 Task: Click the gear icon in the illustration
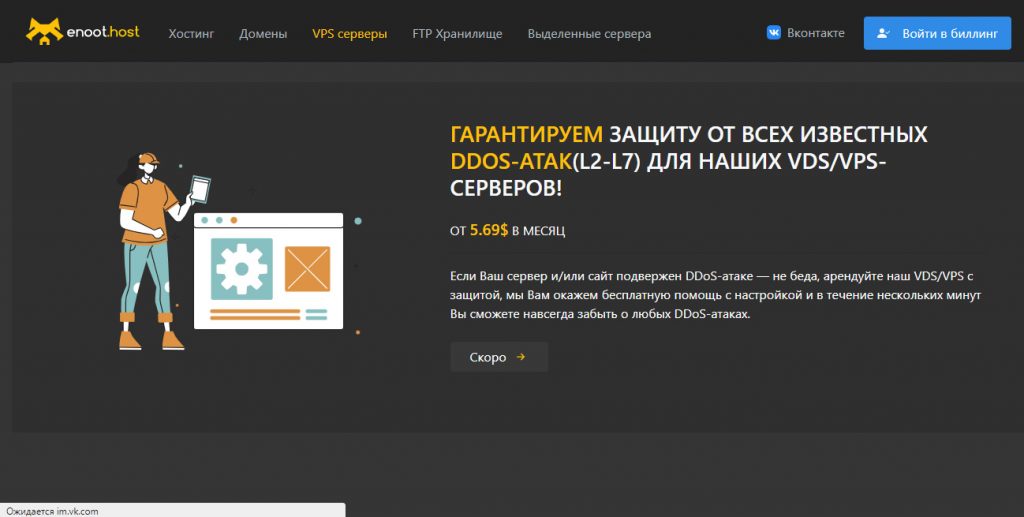point(241,267)
